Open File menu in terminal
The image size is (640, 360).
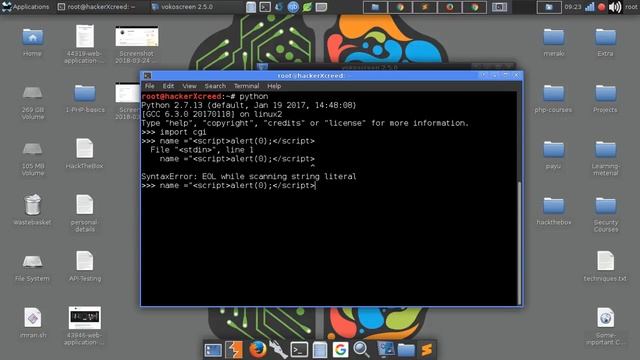tap(150, 86)
